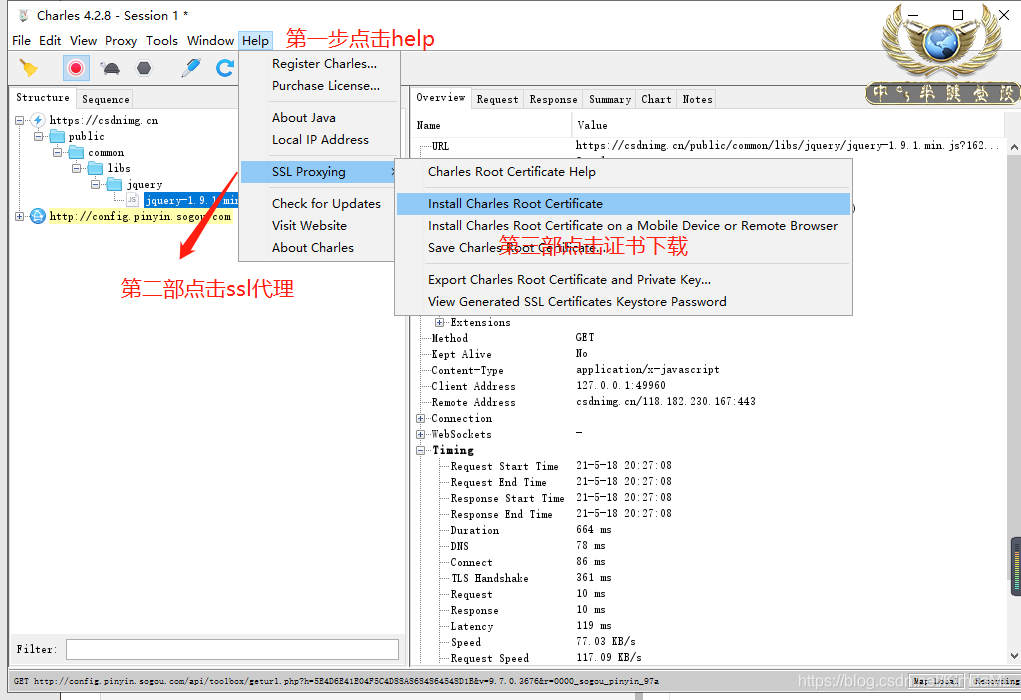Screen dimensions: 1021x700
Task: Switch to the Chart tab
Action: pyautogui.click(x=656, y=99)
